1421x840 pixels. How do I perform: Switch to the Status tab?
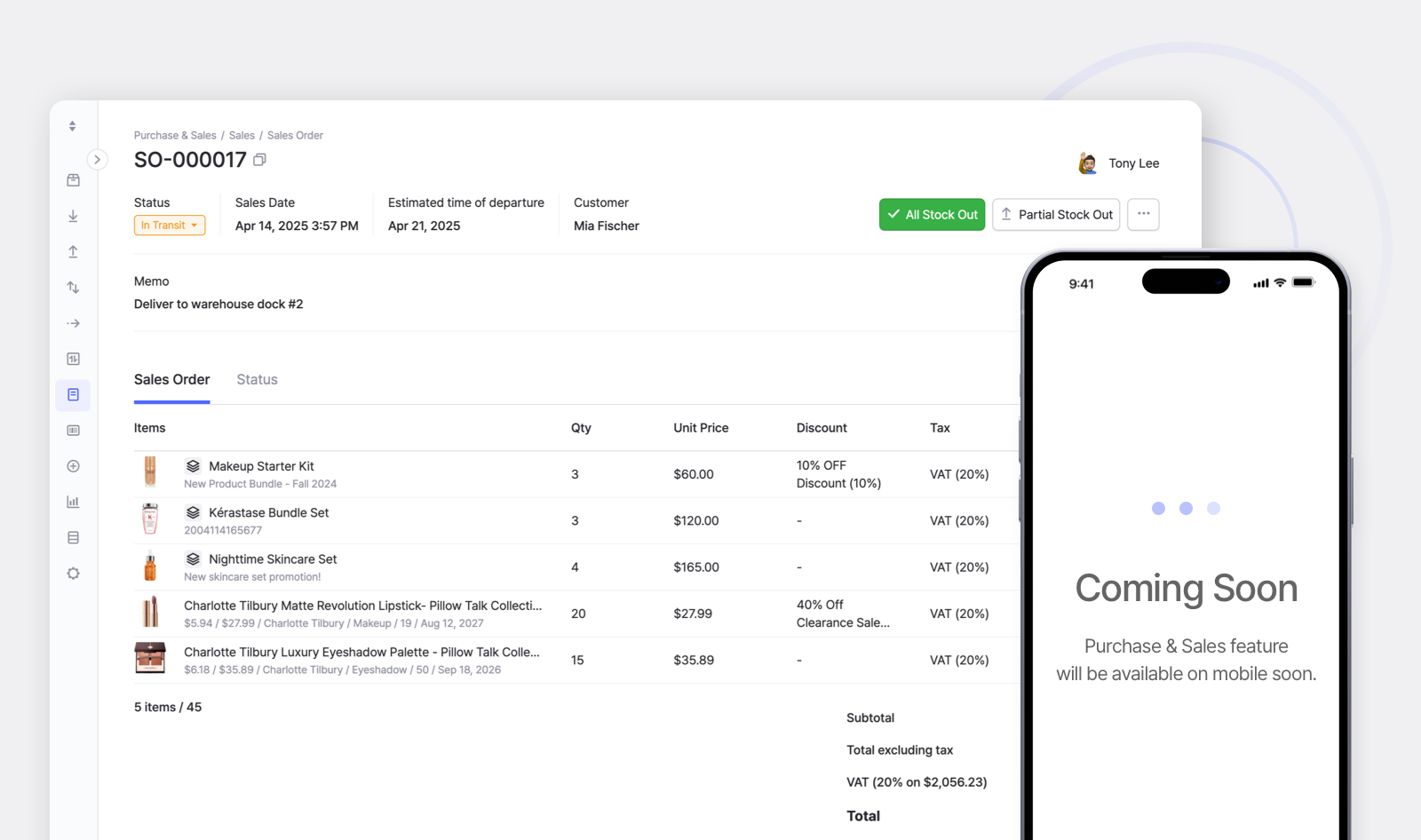point(256,379)
